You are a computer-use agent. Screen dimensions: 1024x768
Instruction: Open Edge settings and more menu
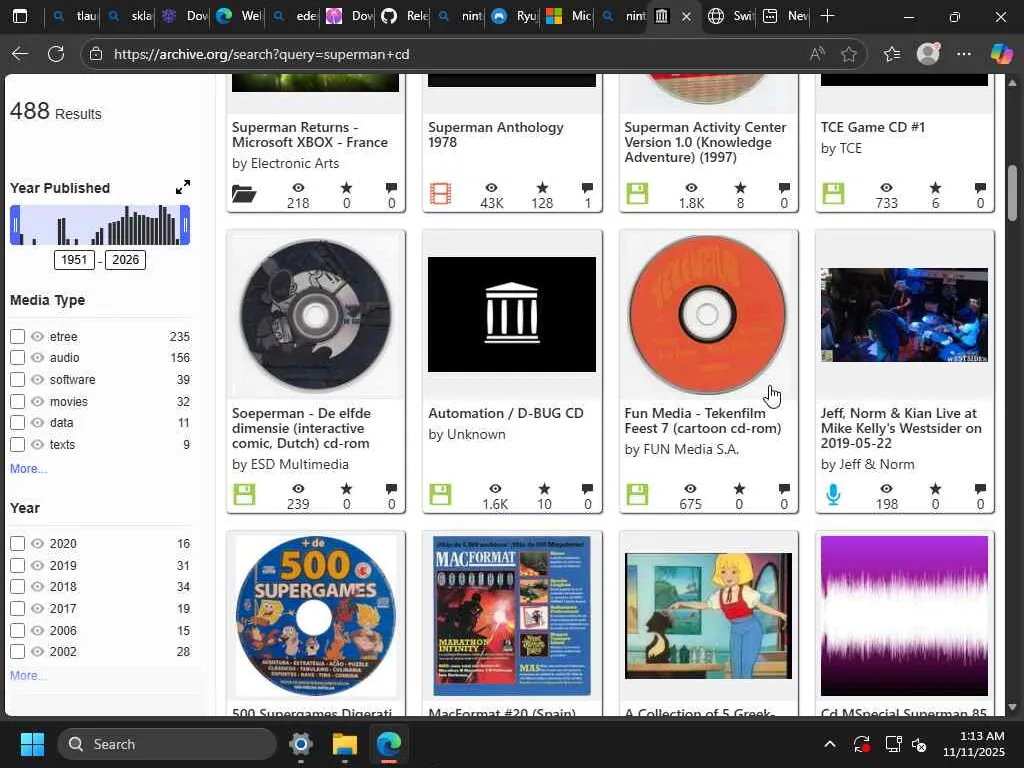(964, 54)
